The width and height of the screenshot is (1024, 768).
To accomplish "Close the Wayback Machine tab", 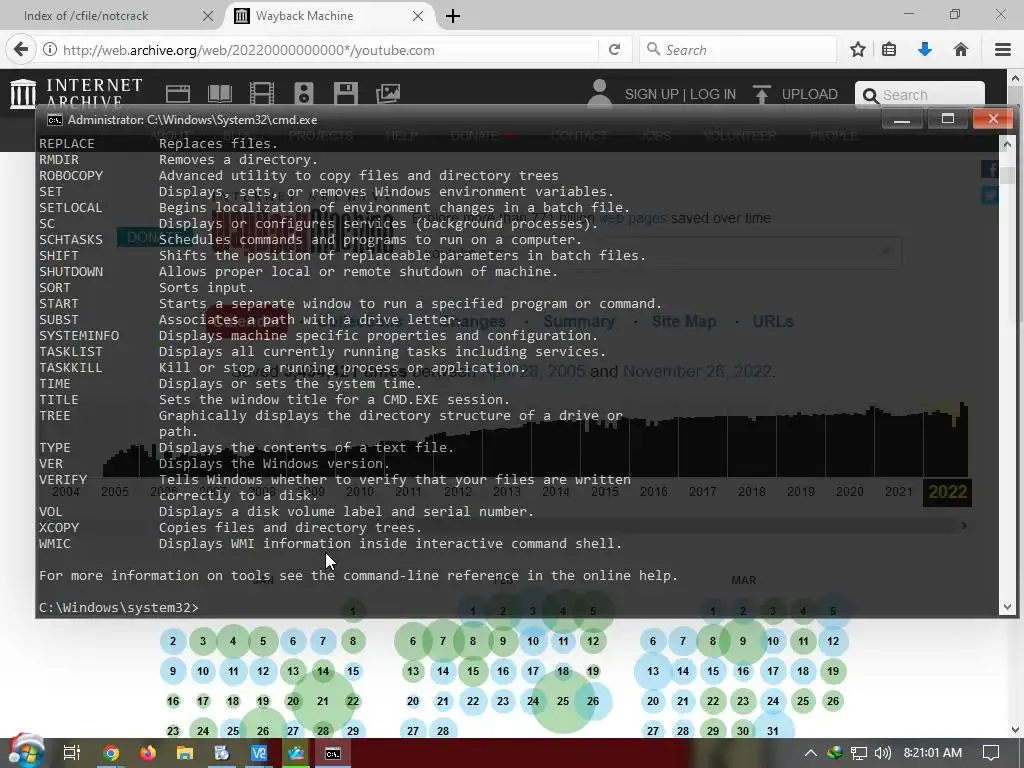I will (x=418, y=16).
